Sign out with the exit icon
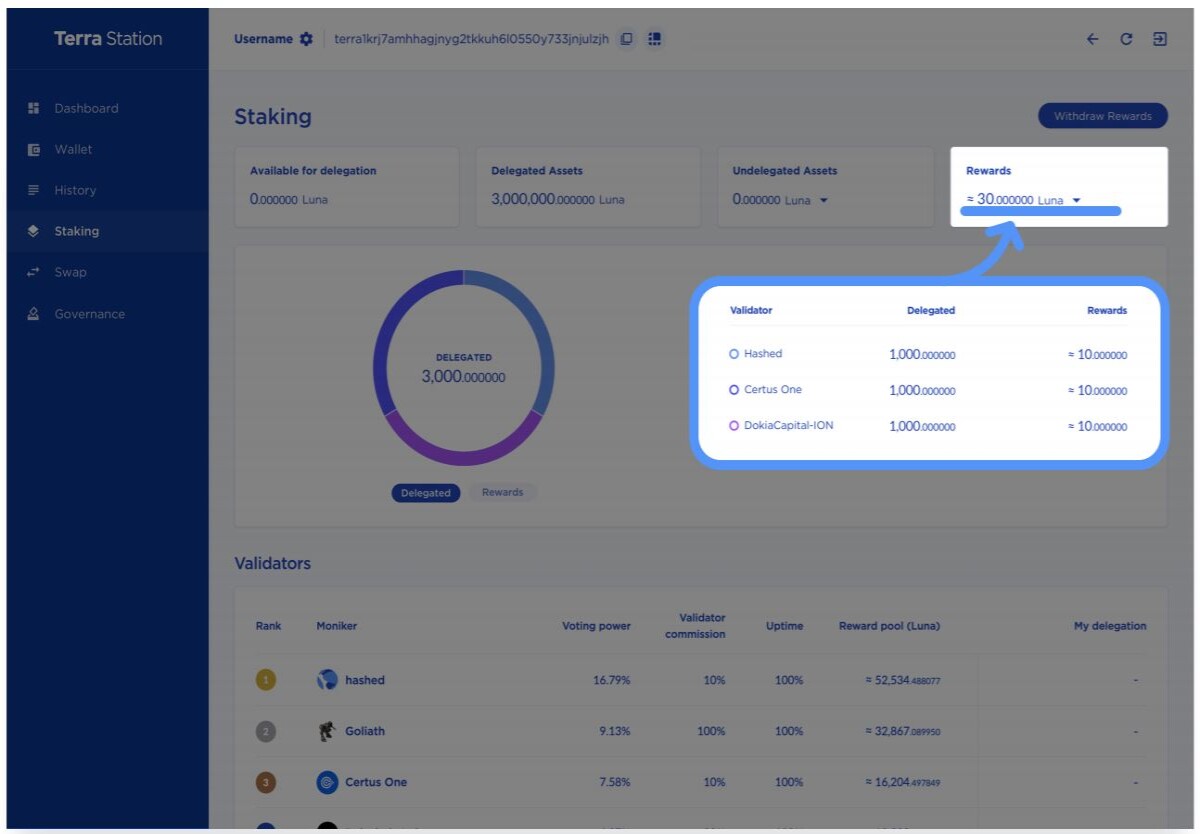This screenshot has width=1200, height=834. (1160, 39)
